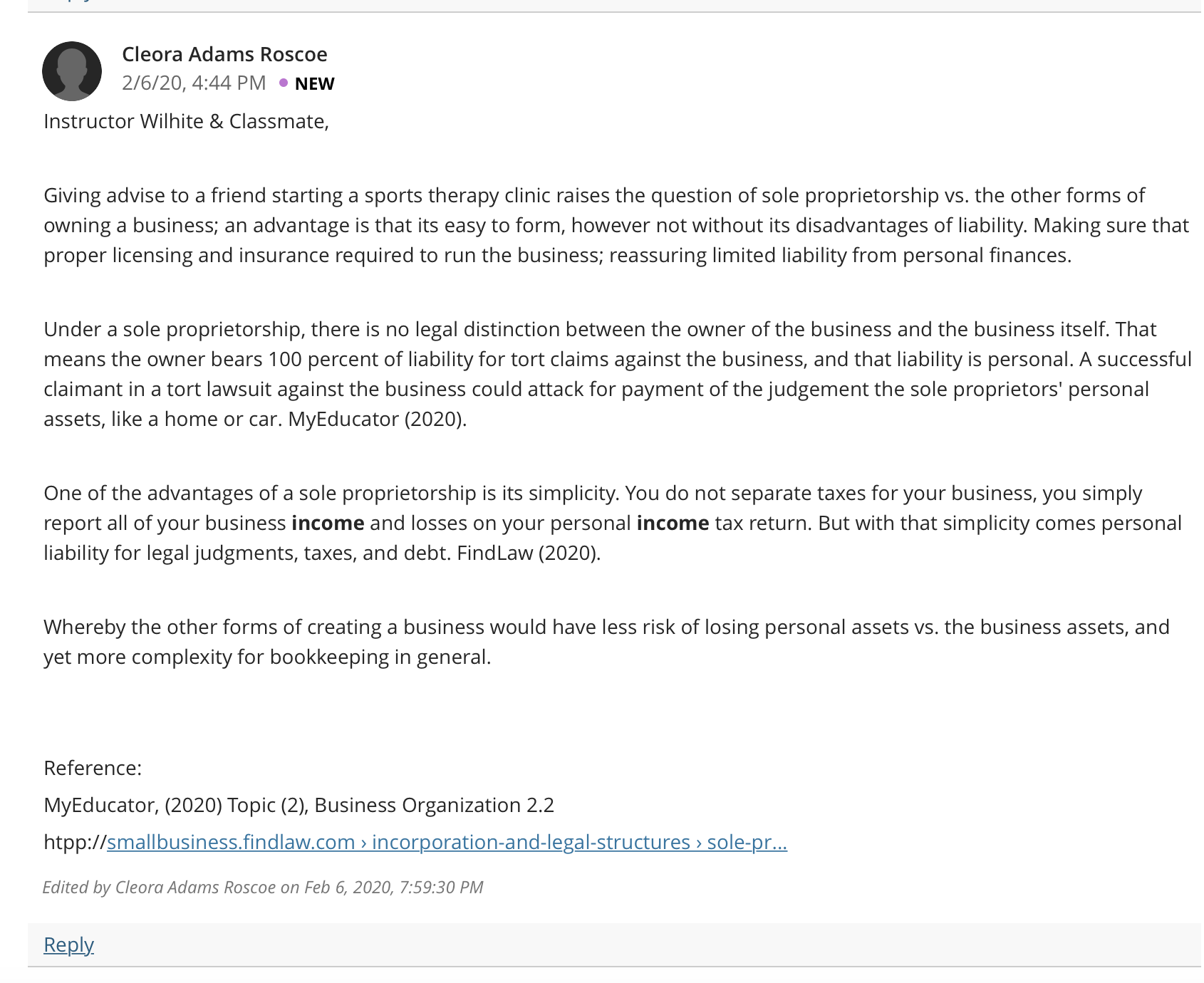Click the 'Reference:' heading
This screenshot has height=983, width=1204.
click(93, 768)
